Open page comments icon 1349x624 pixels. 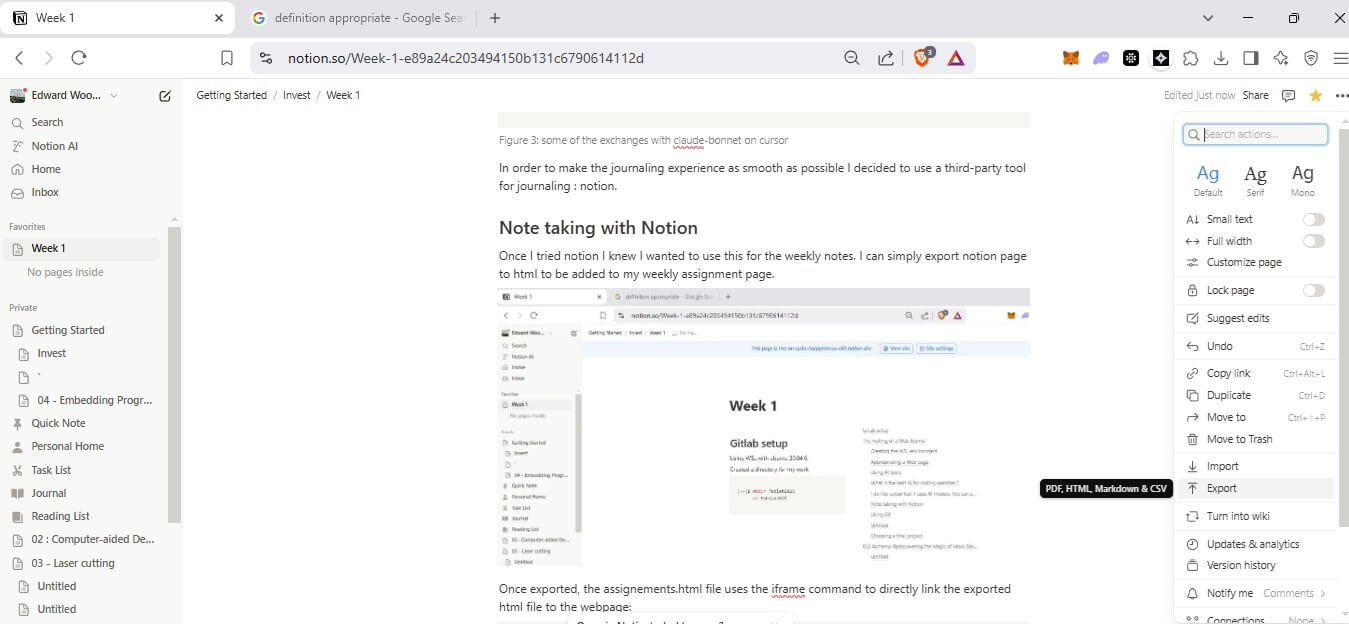click(1288, 96)
